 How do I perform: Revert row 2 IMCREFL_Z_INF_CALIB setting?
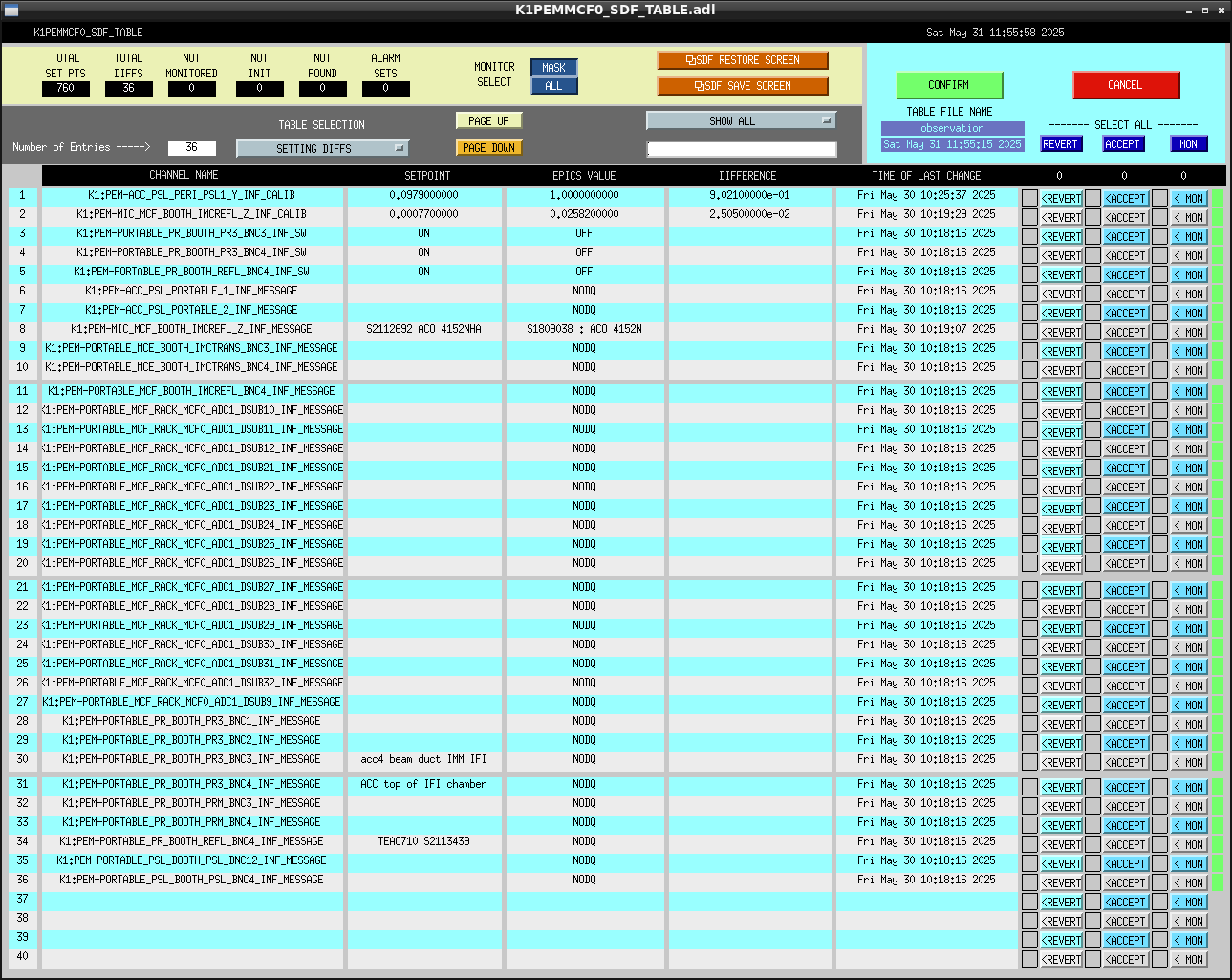pos(1061,218)
